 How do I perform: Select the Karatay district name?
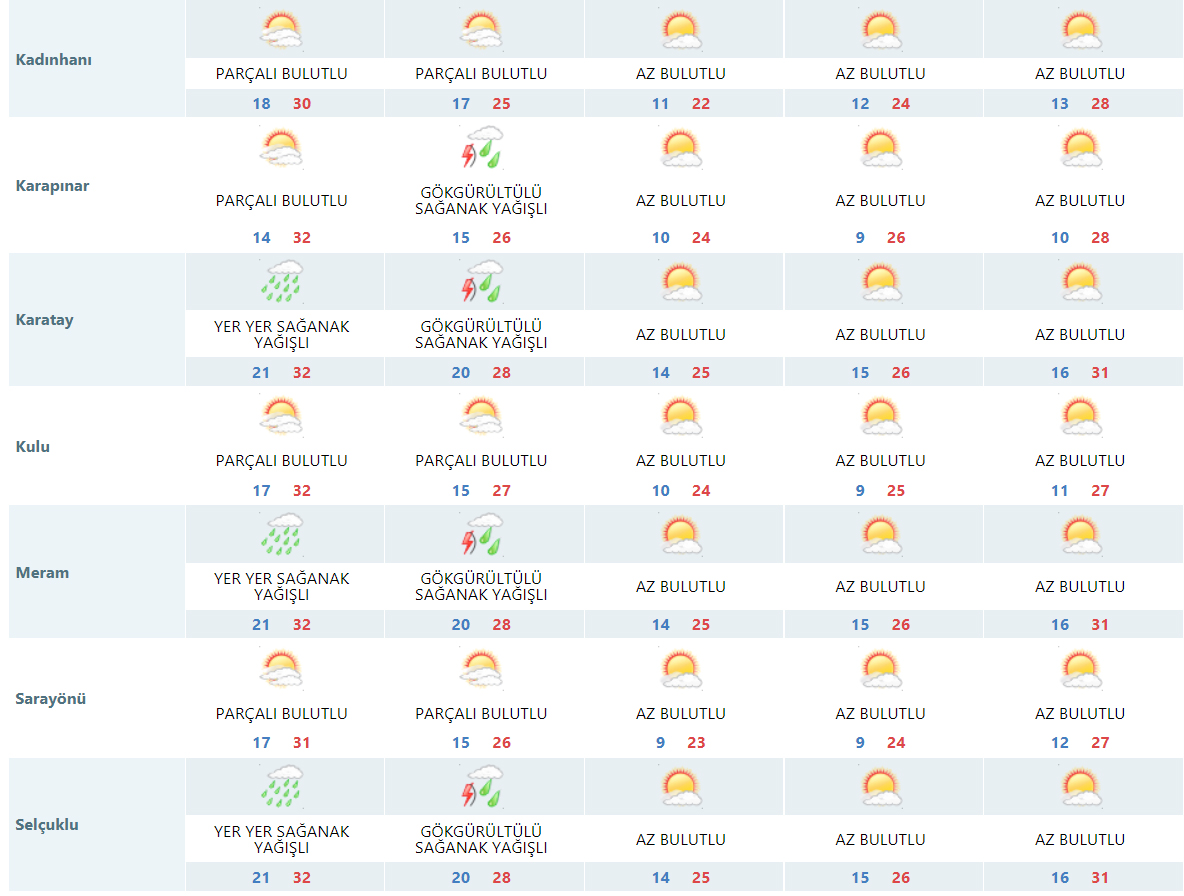(44, 320)
